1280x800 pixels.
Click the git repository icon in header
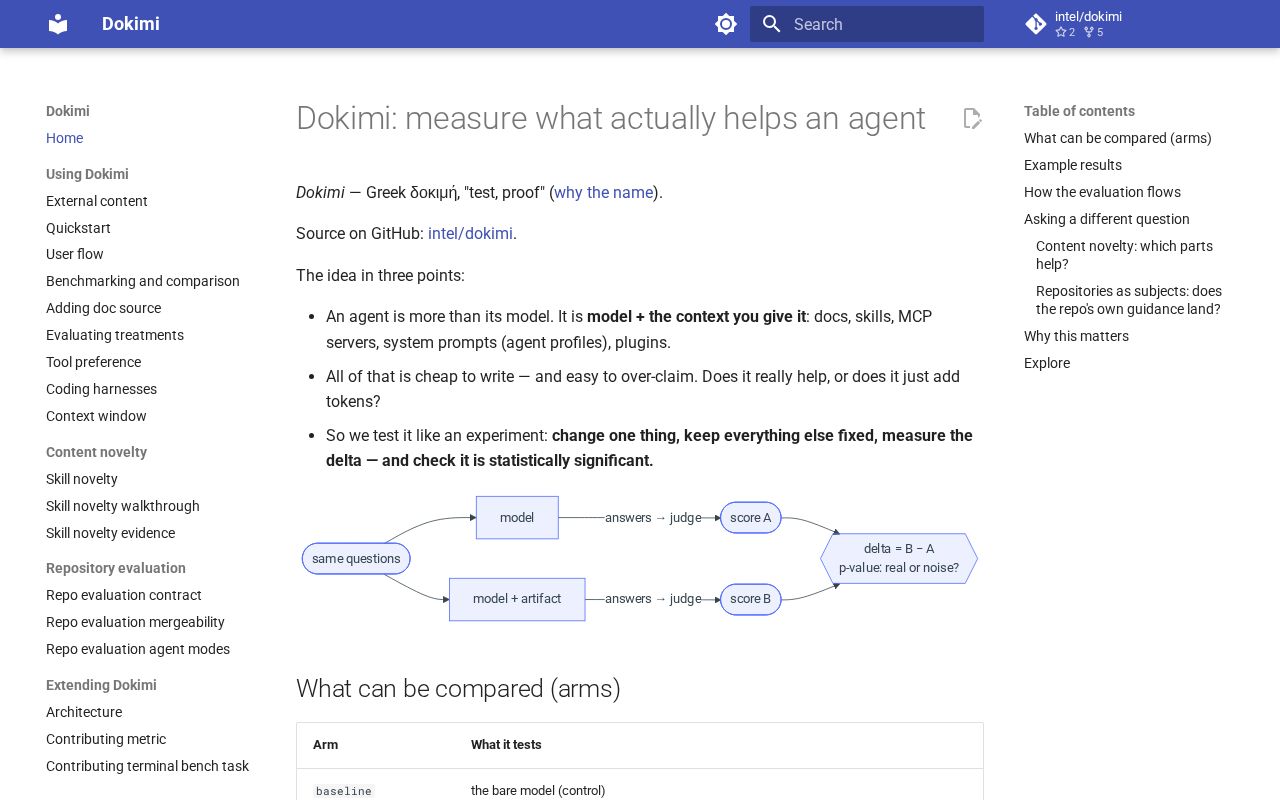point(1036,24)
